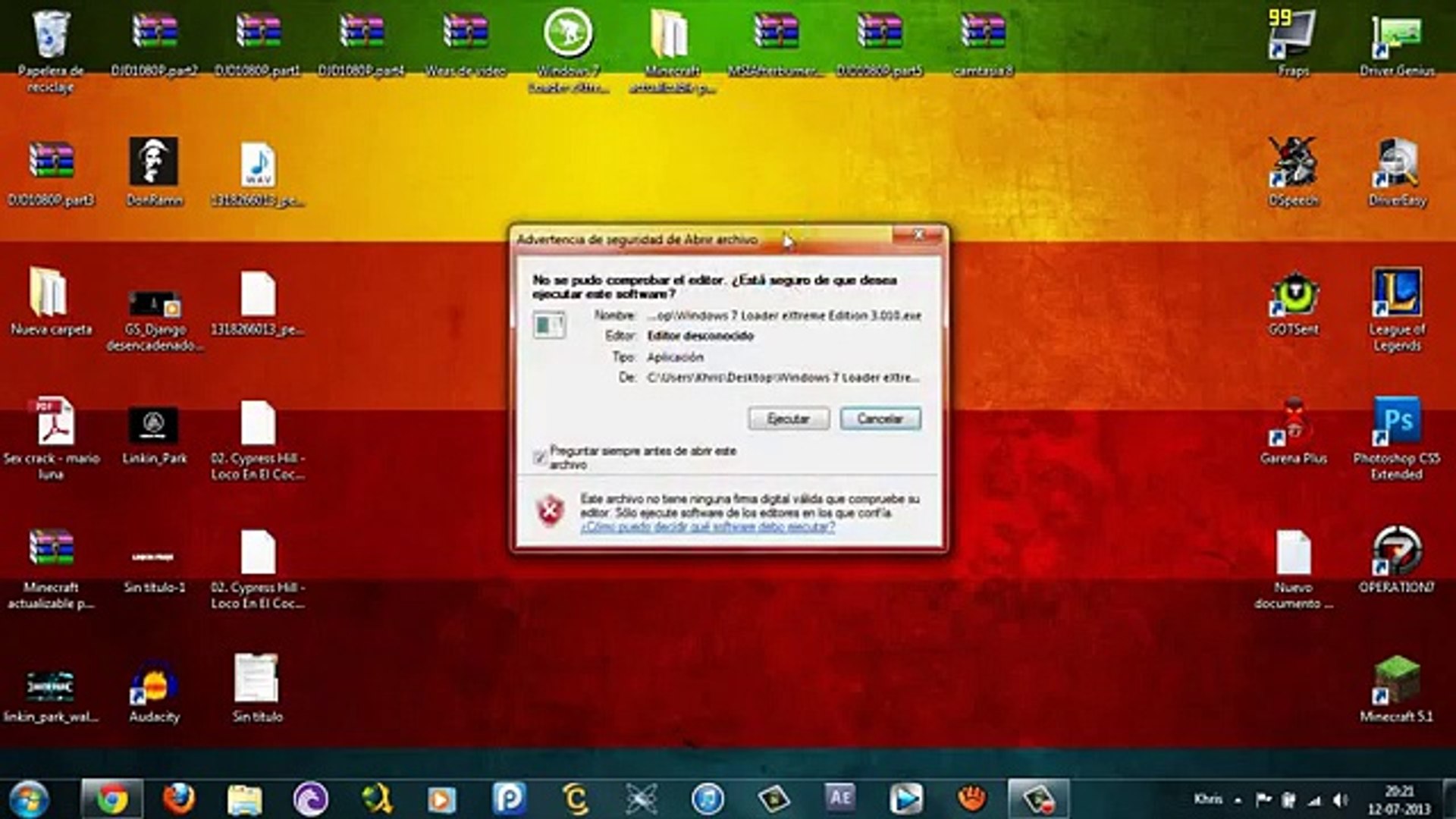The image size is (1456, 819).
Task: Open iTunes from the taskbar
Action: (708, 797)
